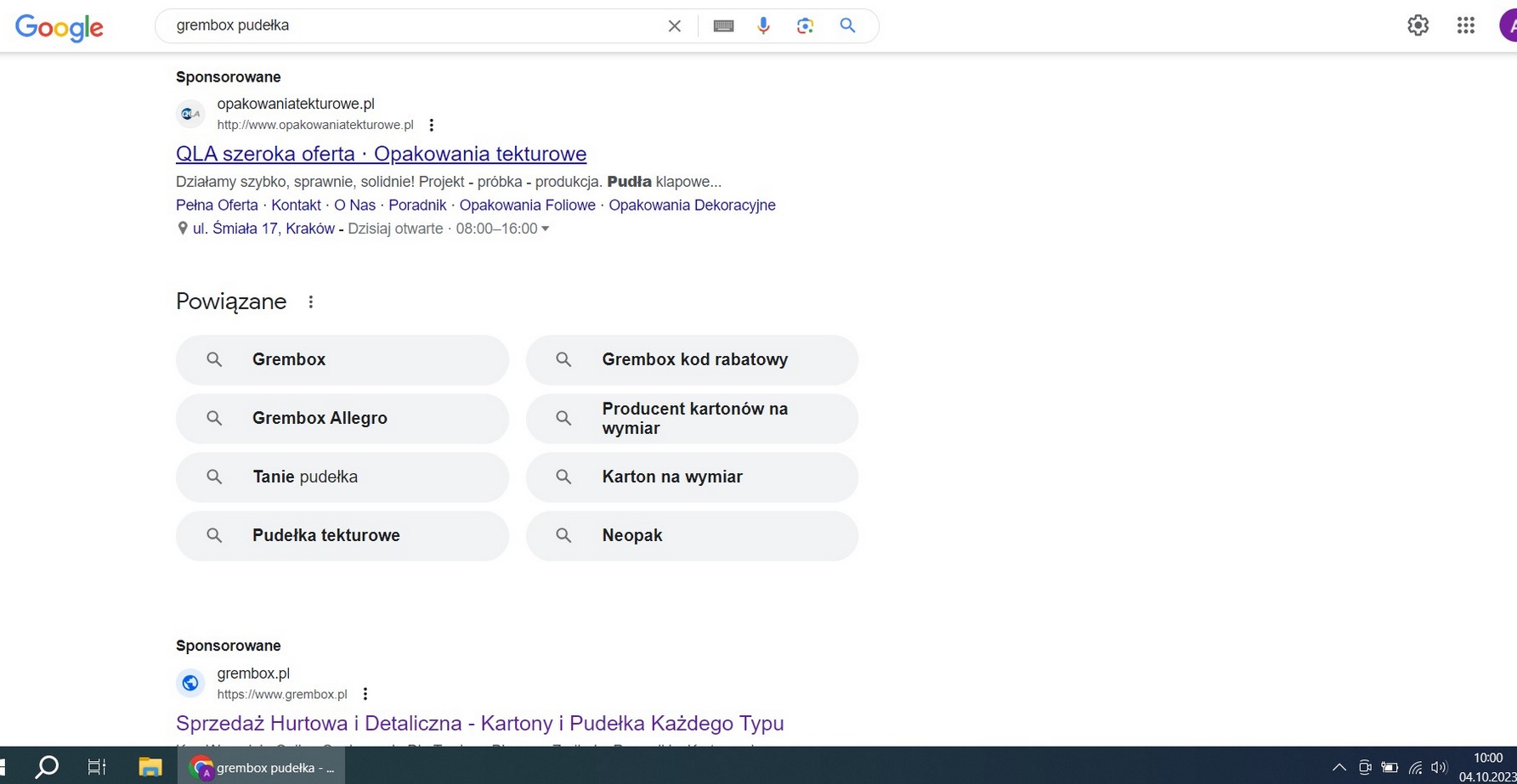Start voice search with the microphone icon
Screen dimensions: 1517x784
(x=763, y=26)
